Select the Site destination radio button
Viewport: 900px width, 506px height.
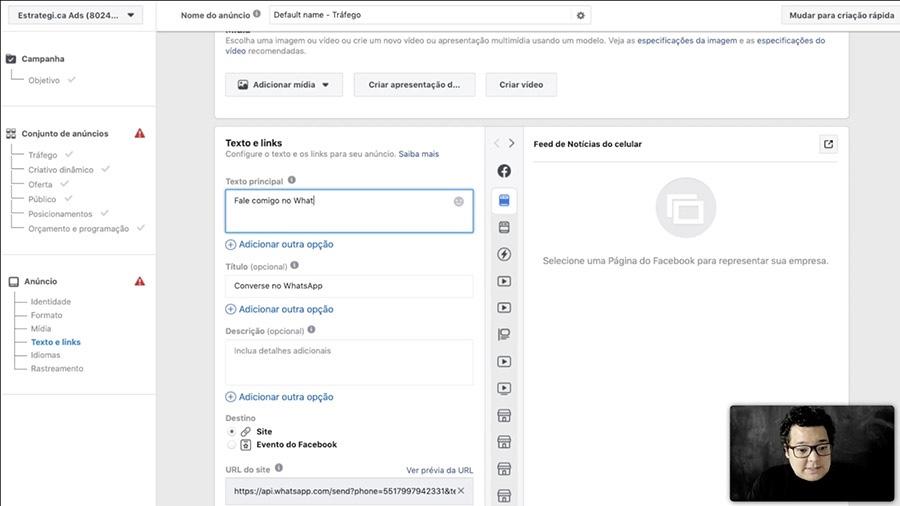(231, 431)
